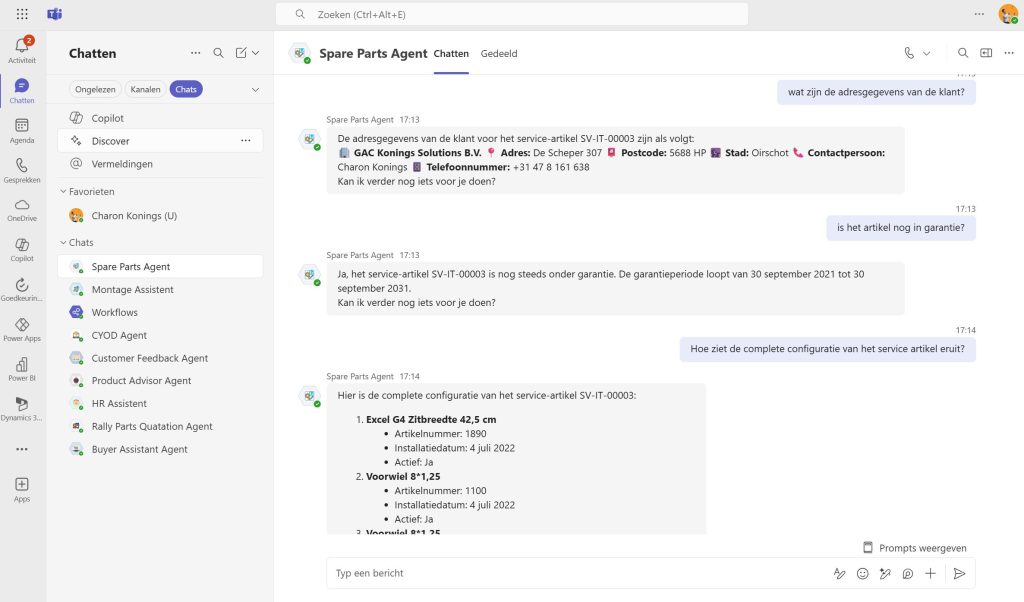Viewport: 1024px width, 602px height.
Task: Open the emoji picker
Action: [x=863, y=573]
